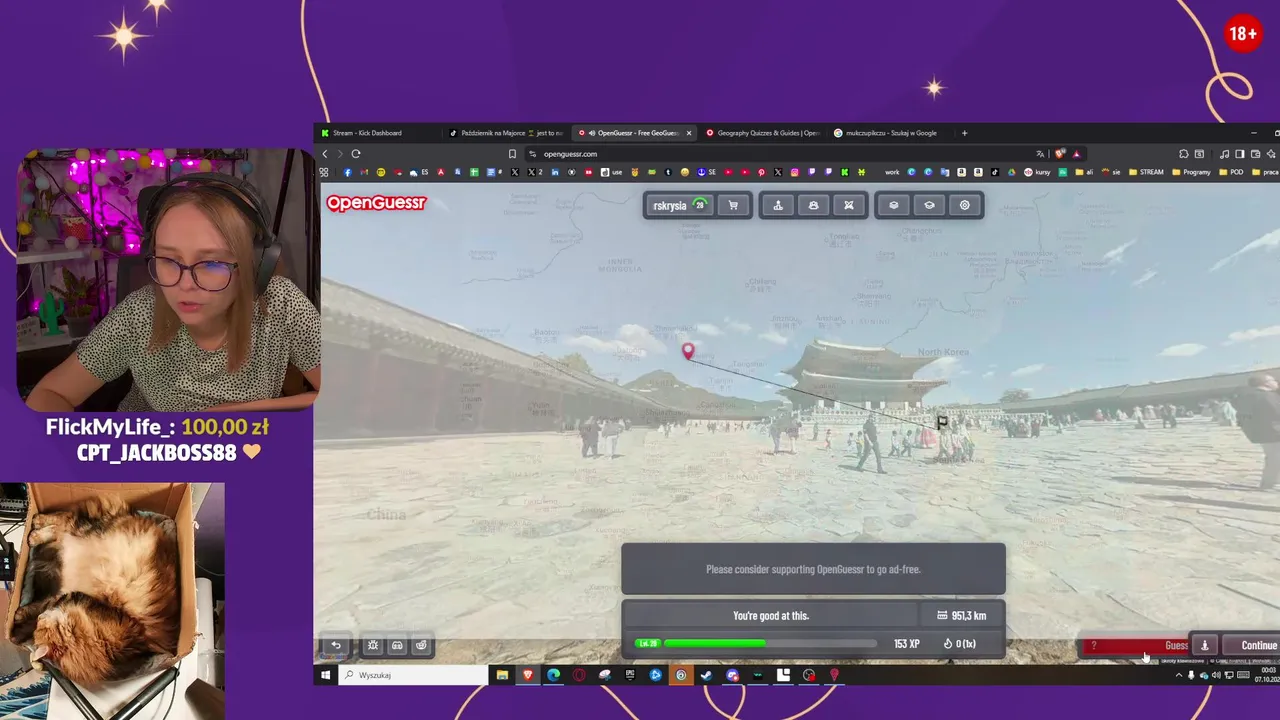This screenshot has width=1280, height=720.
Task: Switch to the Październik na Majorce tab
Action: 506,133
